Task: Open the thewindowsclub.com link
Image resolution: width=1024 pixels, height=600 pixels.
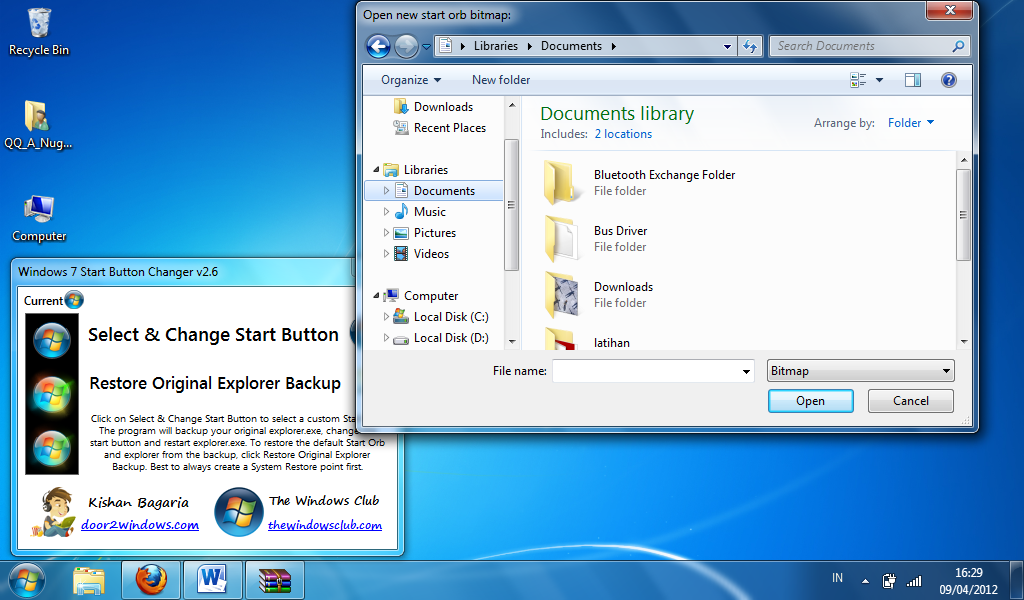Action: 325,525
